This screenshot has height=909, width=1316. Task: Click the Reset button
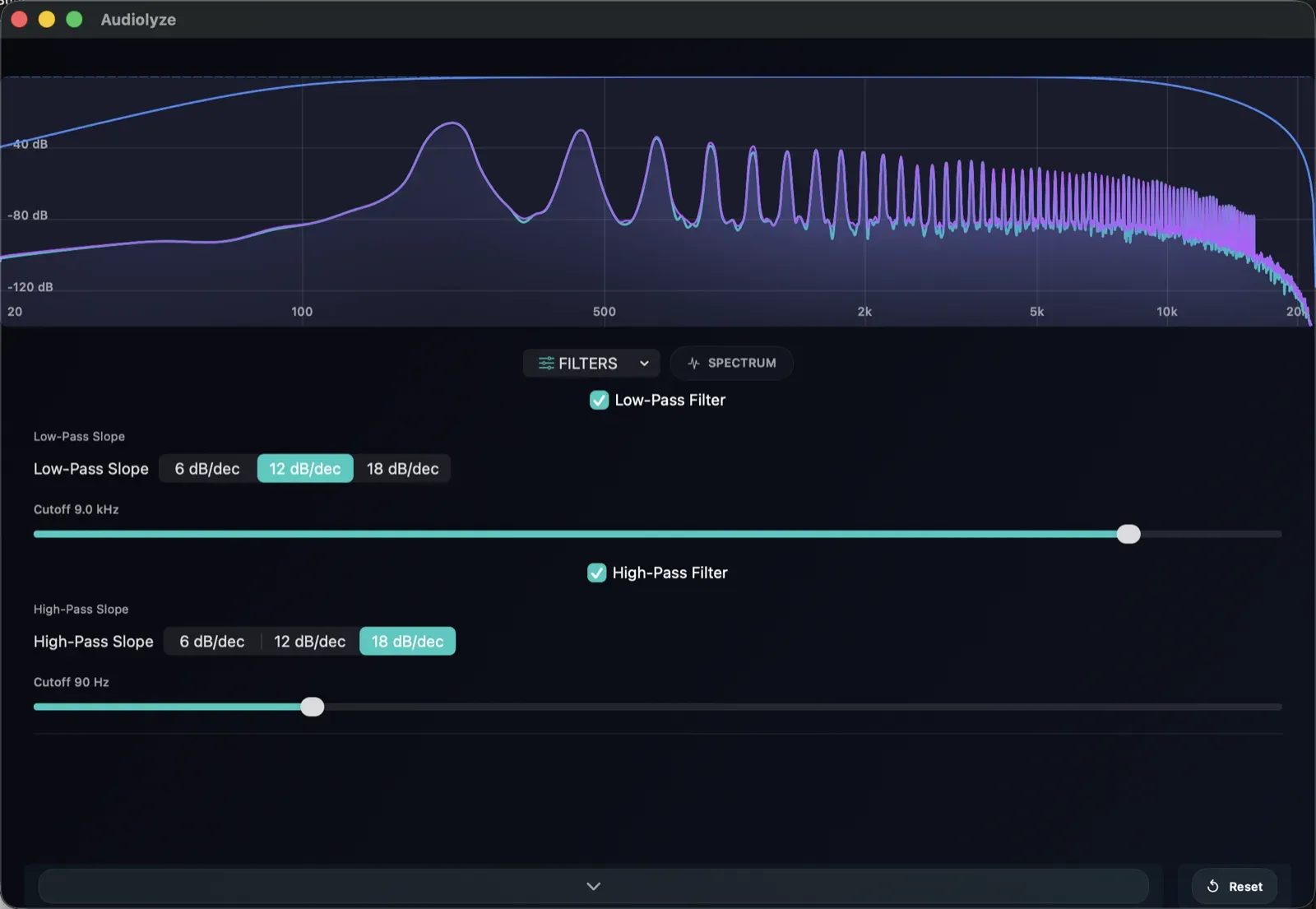(1234, 887)
